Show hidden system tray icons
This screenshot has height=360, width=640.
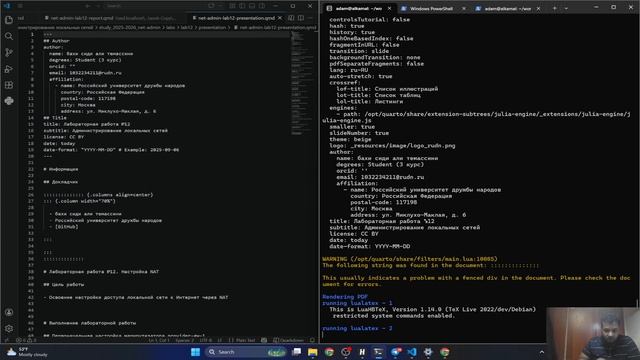tap(542, 352)
